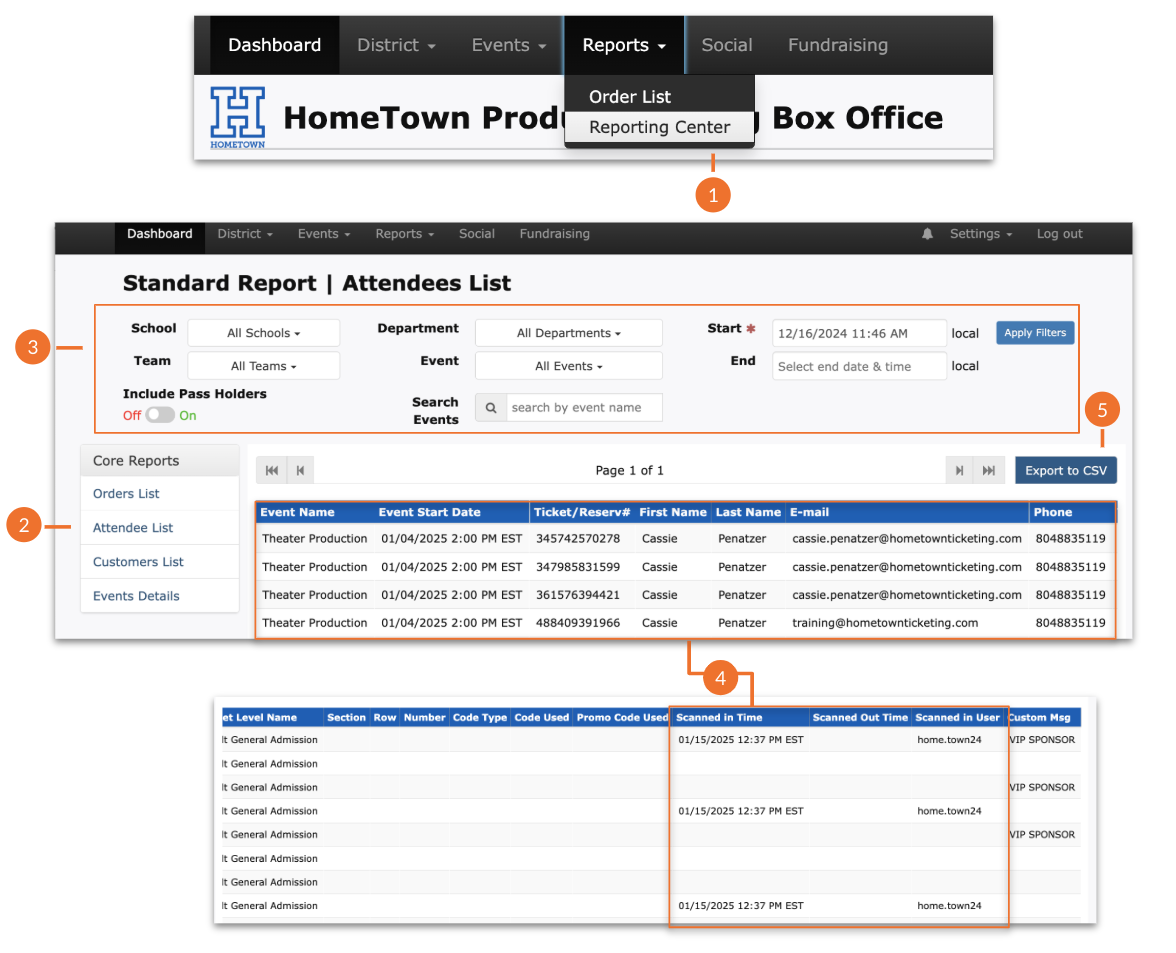
Task: Click the HomeTown logo icon
Action: (238, 116)
